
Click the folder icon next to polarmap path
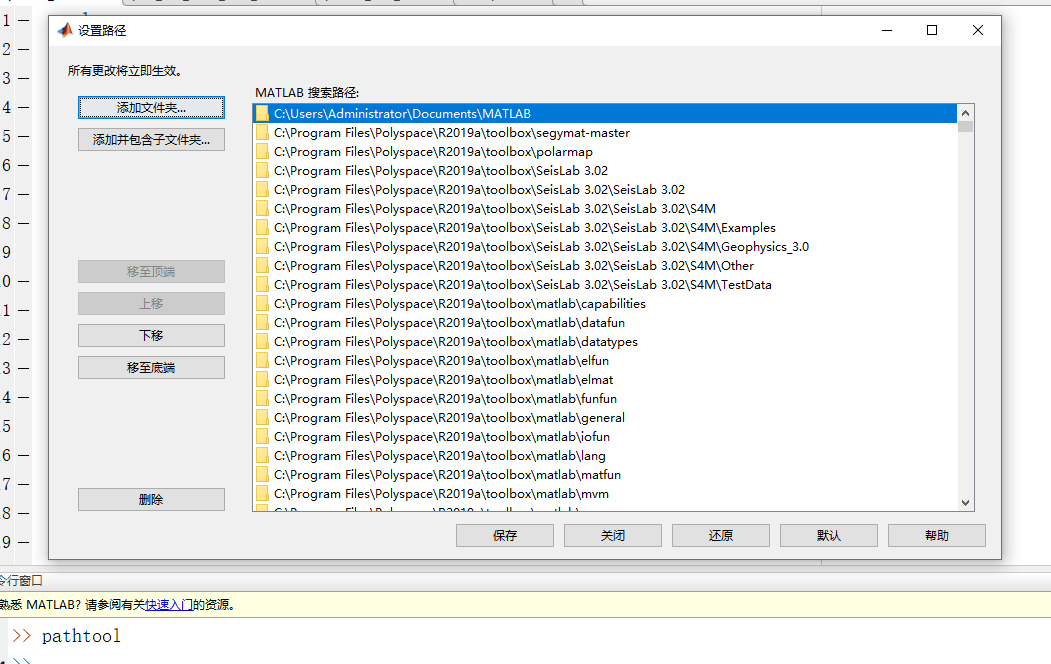pyautogui.click(x=263, y=150)
